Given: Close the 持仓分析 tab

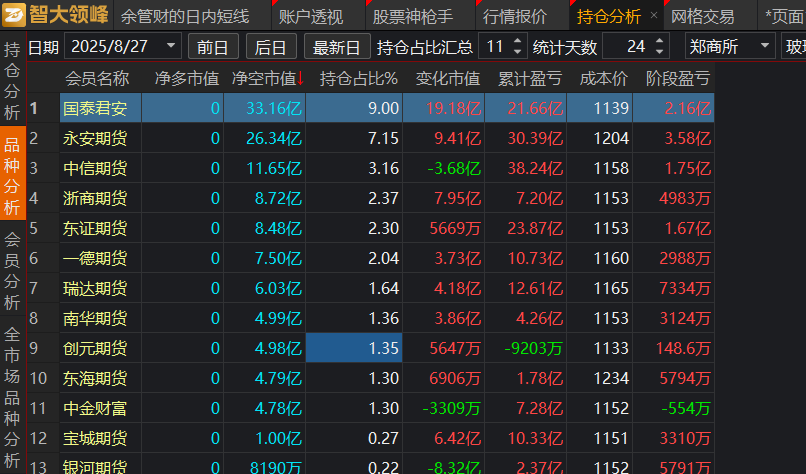Looking at the screenshot, I should (x=654, y=15).
